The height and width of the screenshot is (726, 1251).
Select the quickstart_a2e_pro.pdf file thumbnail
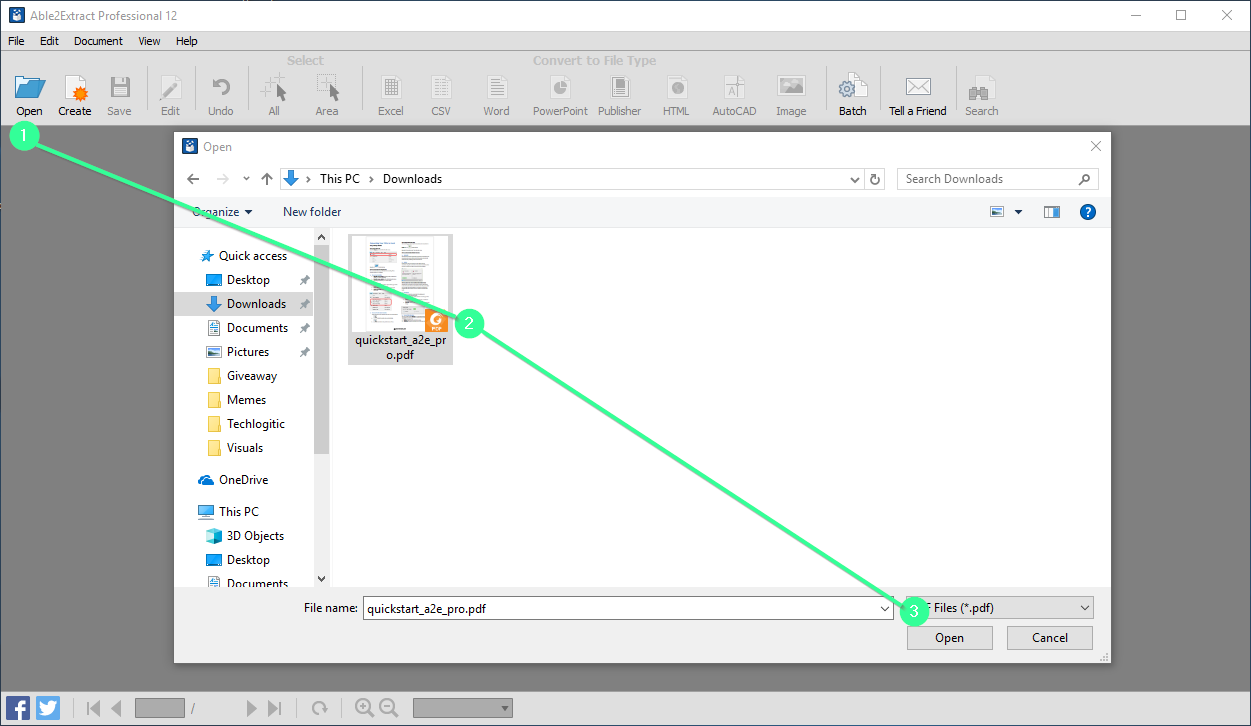click(400, 299)
